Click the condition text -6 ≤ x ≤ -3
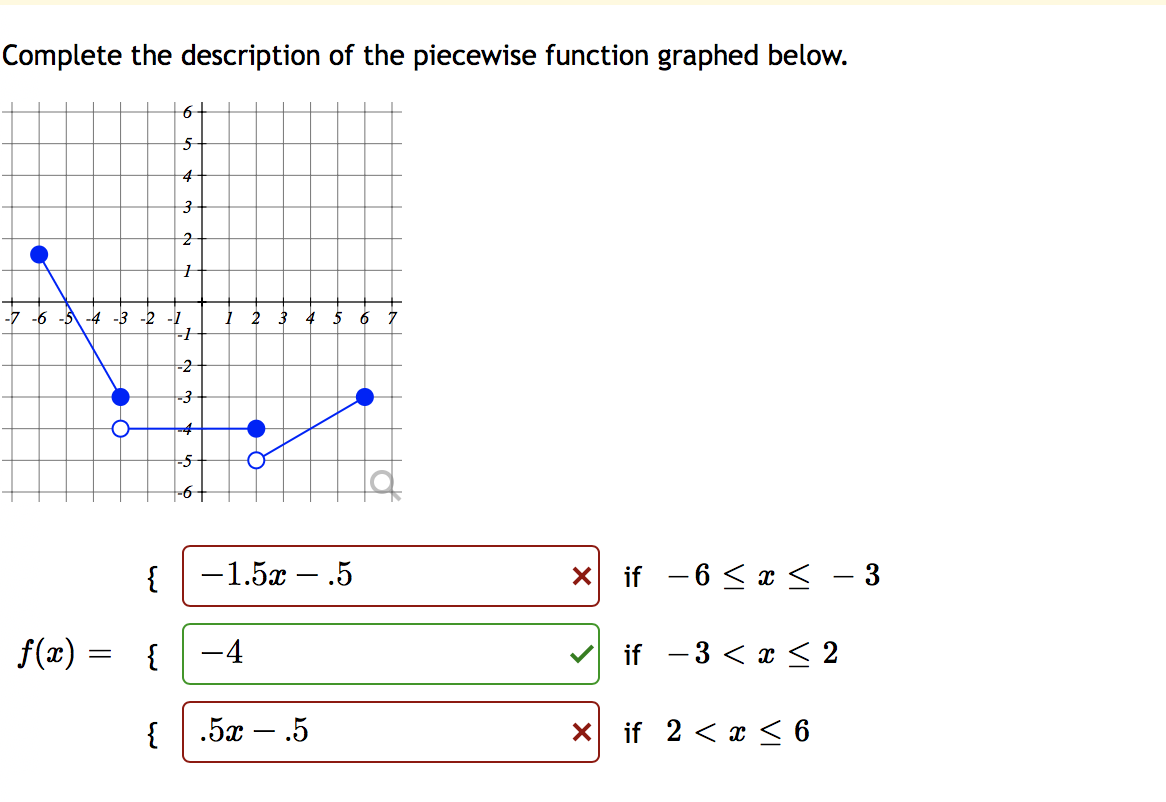Viewport: 1166px width, 802px height. (770, 577)
